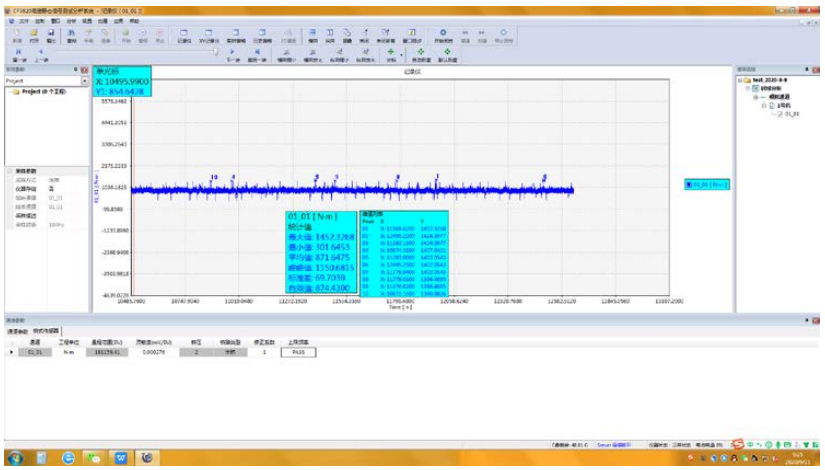Screen dimensions: 825x470
Task: Click the N·m unit cell
Action: (x=68, y=352)
